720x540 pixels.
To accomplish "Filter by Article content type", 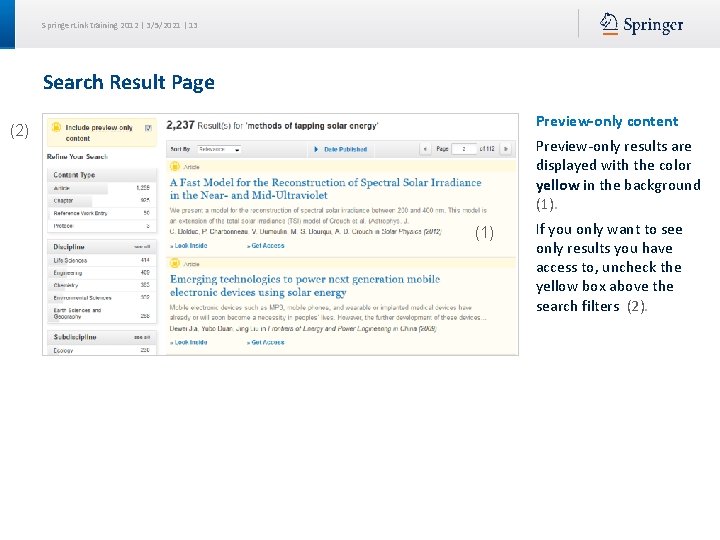I will coord(102,188).
